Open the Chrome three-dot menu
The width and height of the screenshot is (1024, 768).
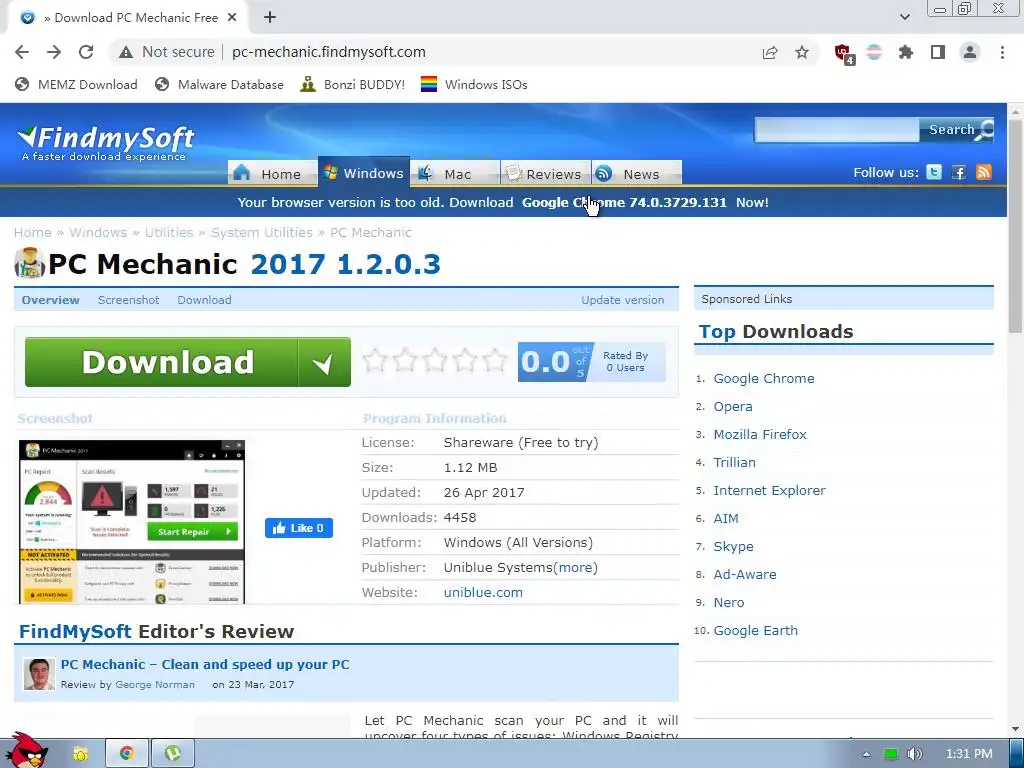[x=1002, y=52]
